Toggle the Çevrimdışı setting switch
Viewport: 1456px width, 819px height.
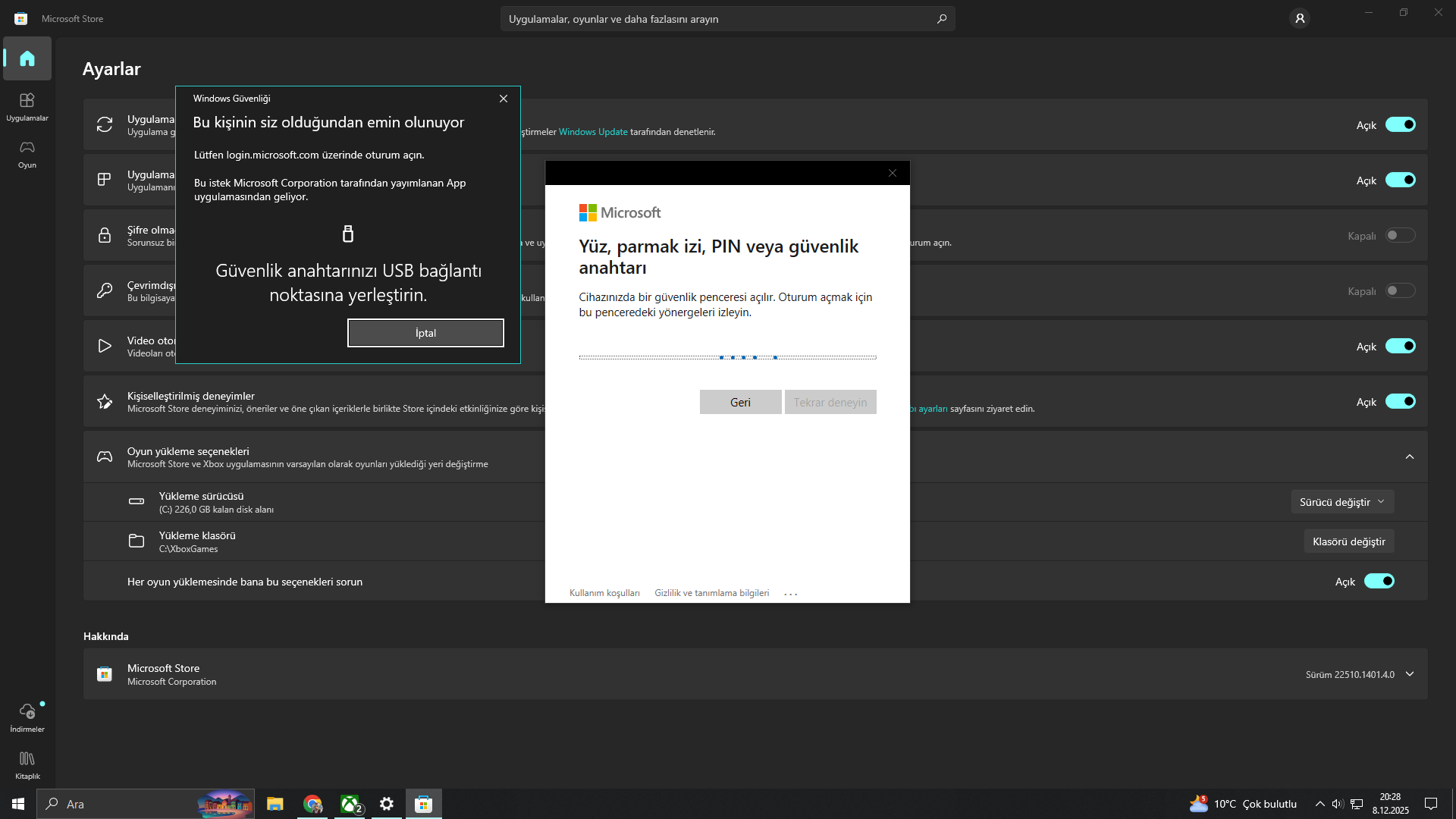click(1401, 290)
